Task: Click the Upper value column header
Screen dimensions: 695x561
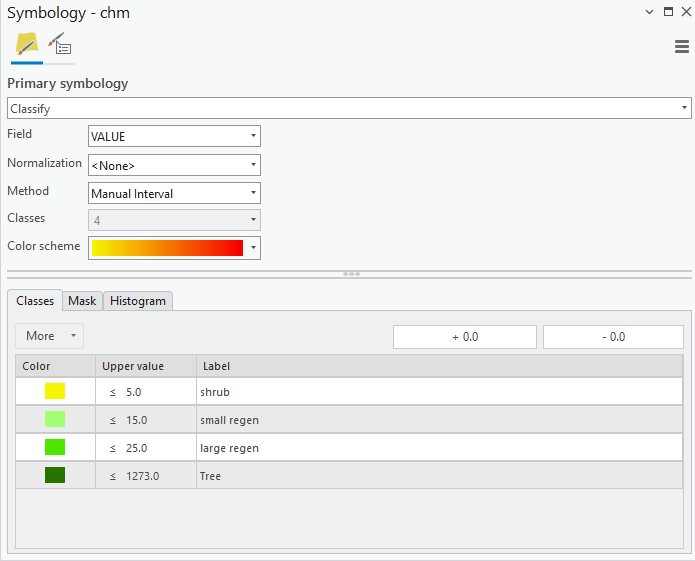Action: 146,366
